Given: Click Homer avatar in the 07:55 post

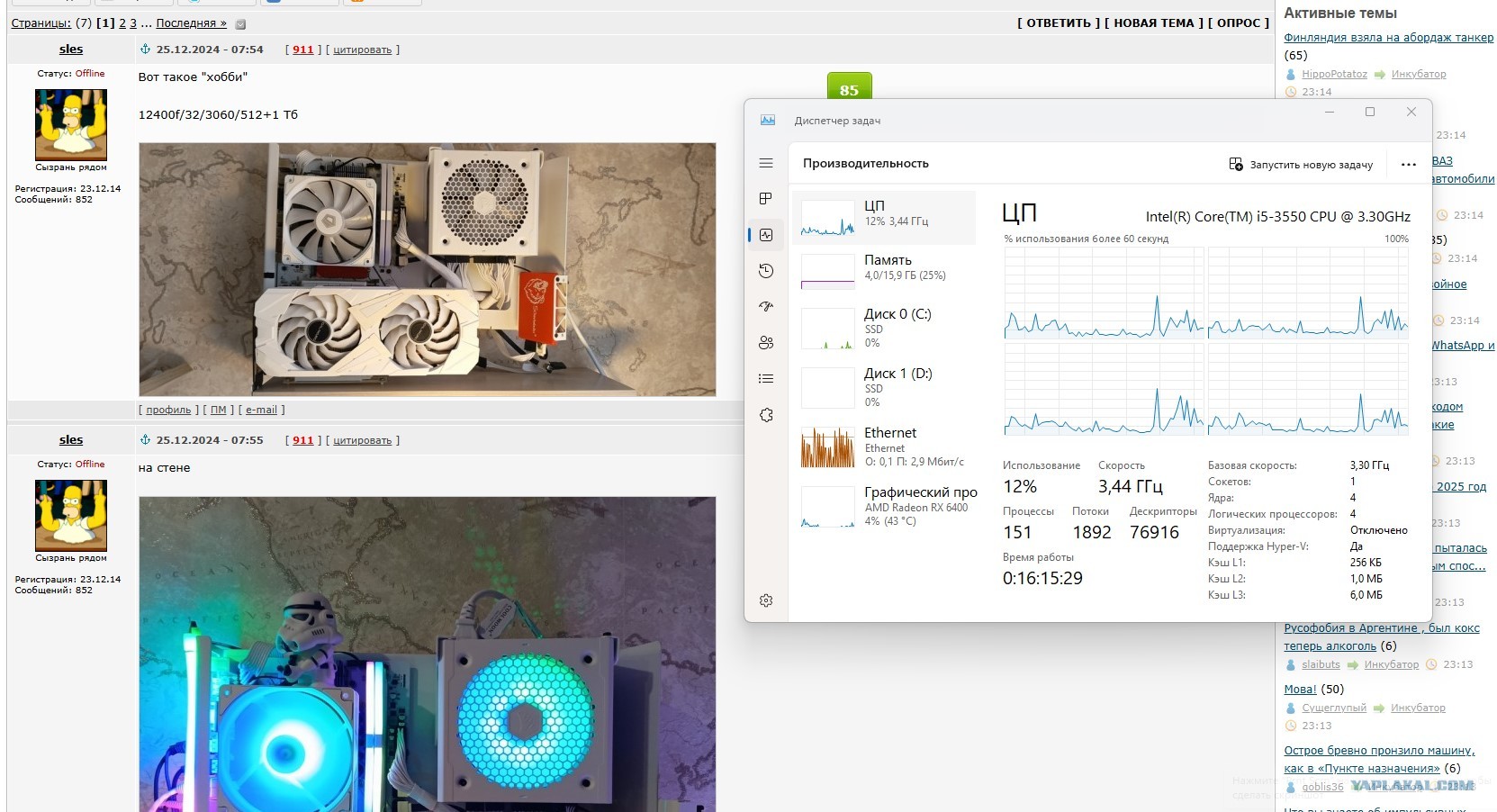Looking at the screenshot, I should 71,515.
